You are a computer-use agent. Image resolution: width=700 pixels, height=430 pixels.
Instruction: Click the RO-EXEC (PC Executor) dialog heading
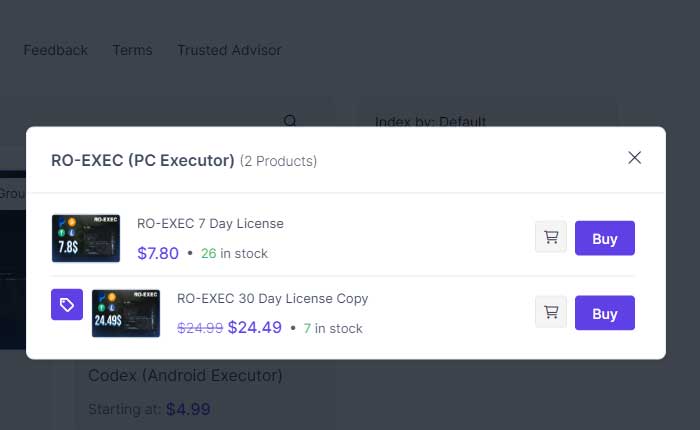[x=143, y=160]
